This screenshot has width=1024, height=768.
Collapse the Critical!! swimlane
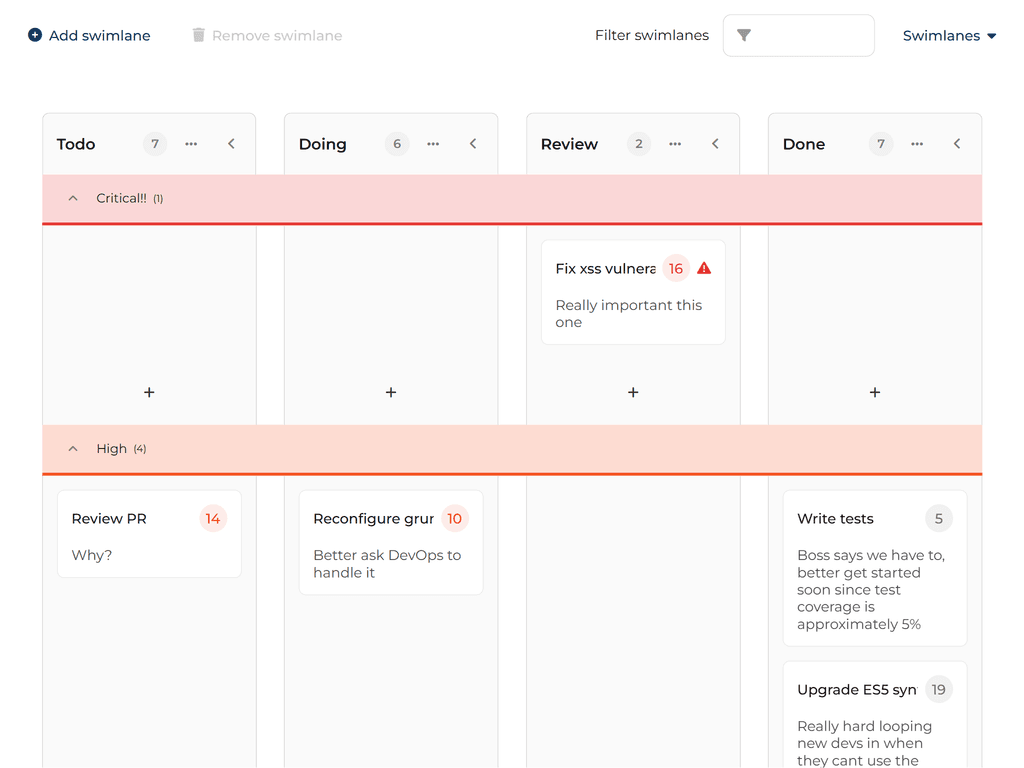(73, 199)
